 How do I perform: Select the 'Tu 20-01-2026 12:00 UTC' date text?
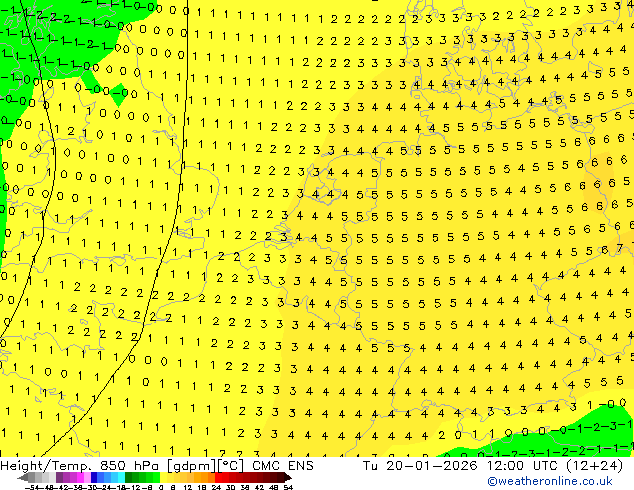[462, 466]
